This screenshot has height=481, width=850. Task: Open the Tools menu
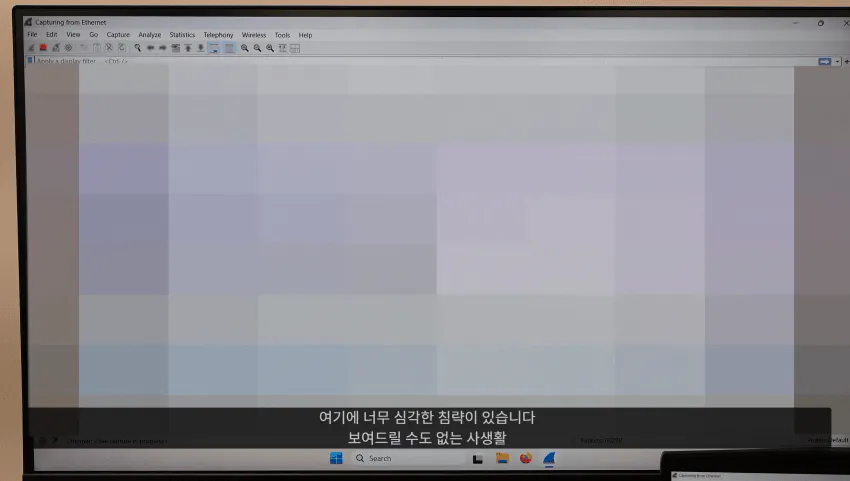[x=282, y=35]
